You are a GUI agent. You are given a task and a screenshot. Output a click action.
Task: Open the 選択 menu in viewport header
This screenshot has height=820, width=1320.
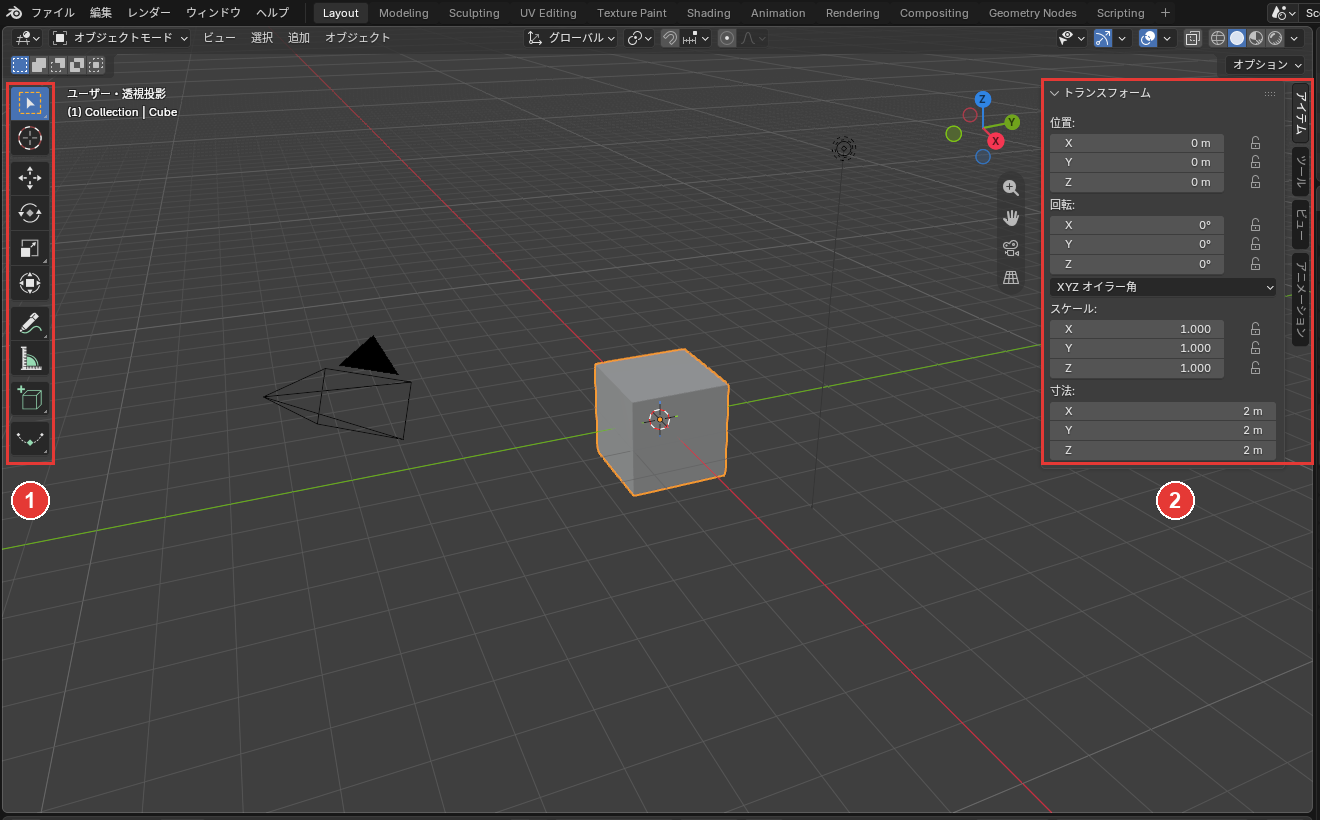[262, 38]
